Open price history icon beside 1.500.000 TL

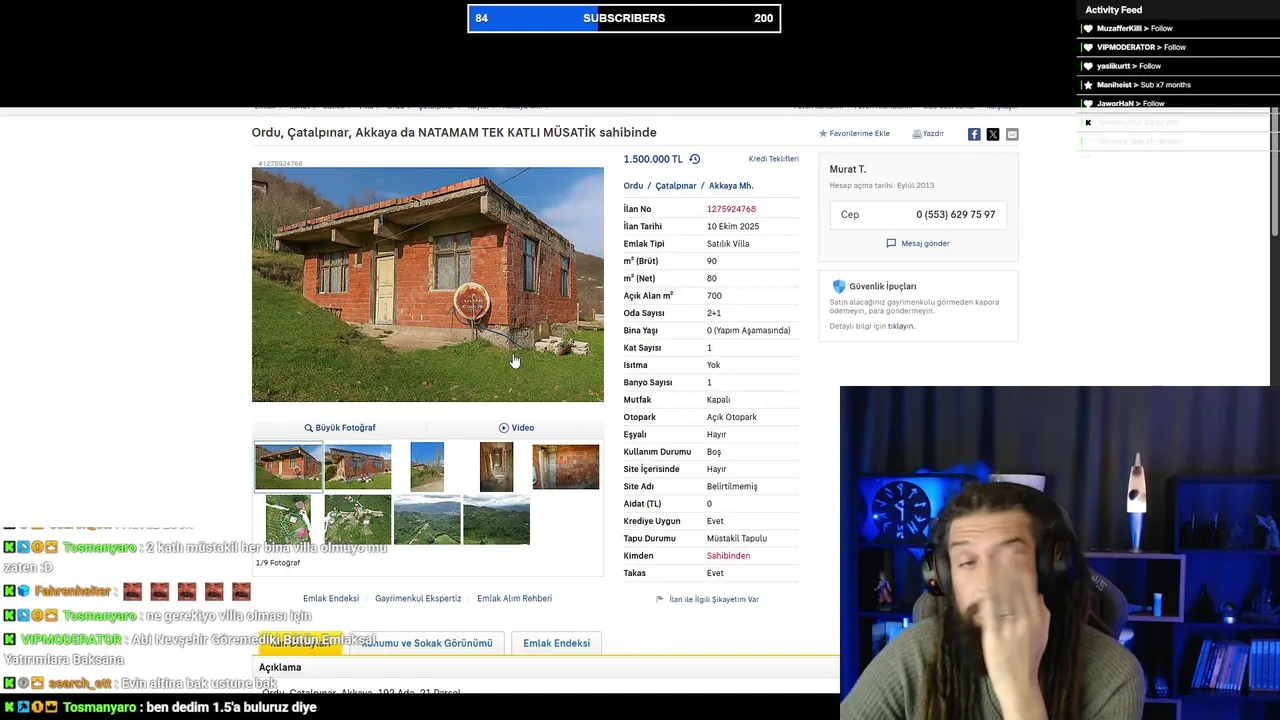(694, 159)
